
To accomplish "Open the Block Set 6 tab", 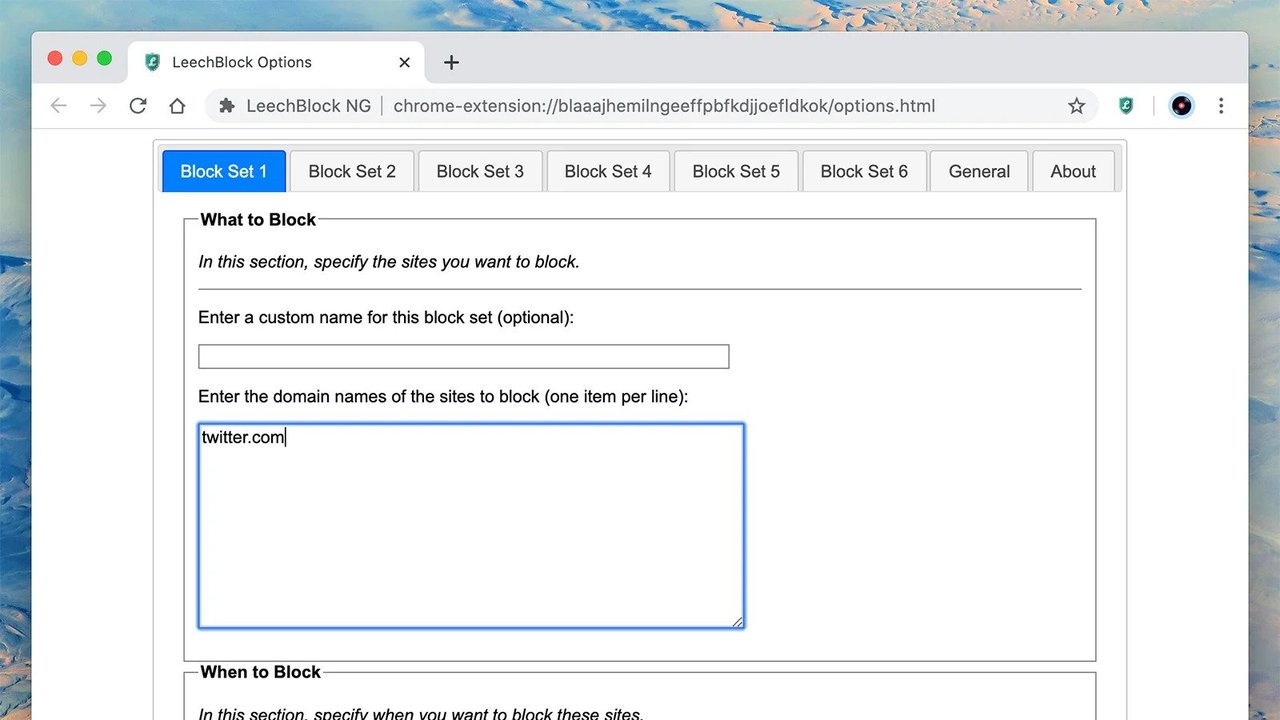I will click(864, 171).
